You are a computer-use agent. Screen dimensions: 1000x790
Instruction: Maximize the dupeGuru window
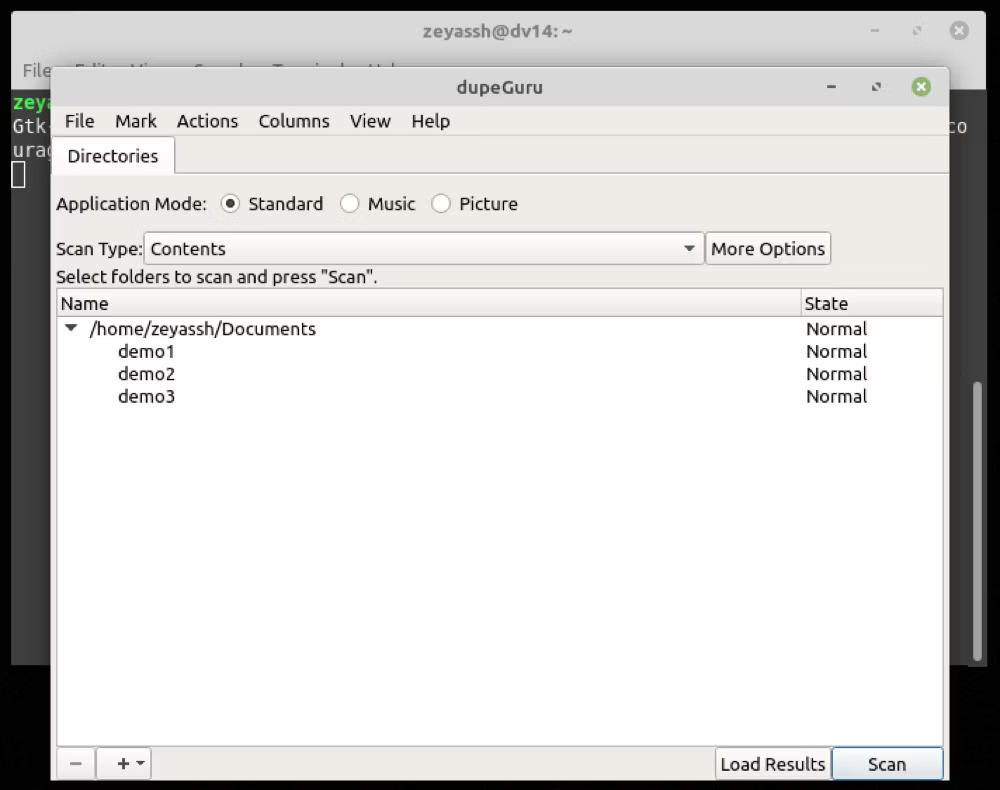pos(876,87)
